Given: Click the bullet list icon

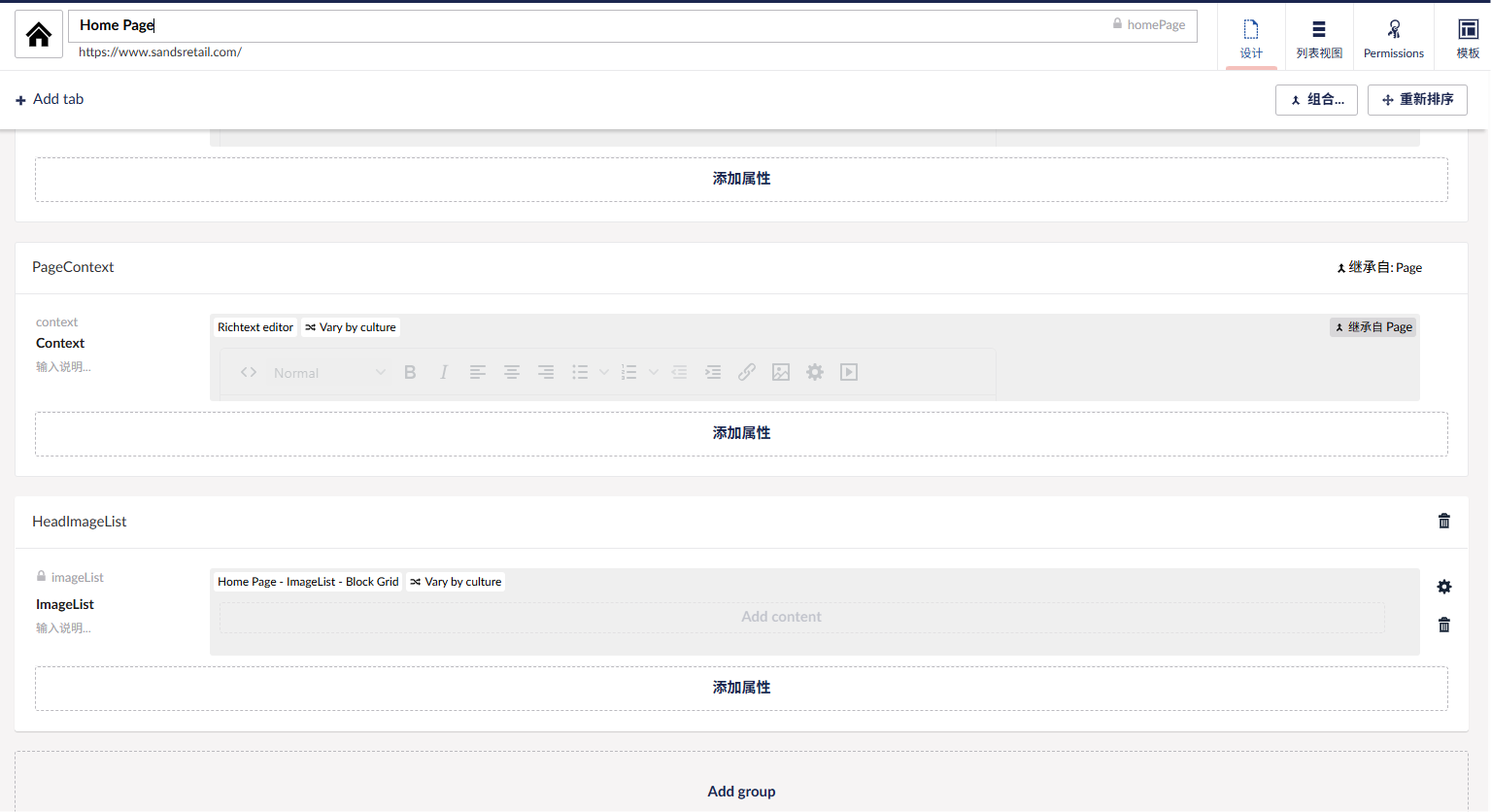Looking at the screenshot, I should pyautogui.click(x=580, y=372).
